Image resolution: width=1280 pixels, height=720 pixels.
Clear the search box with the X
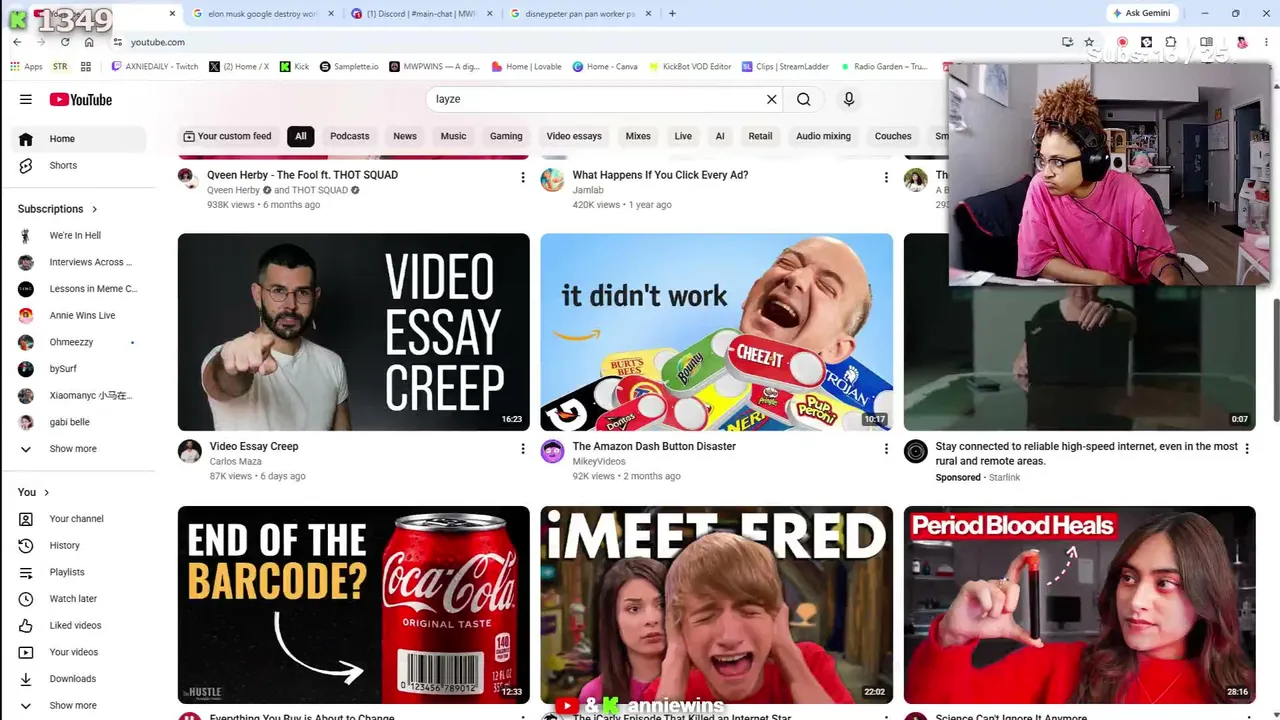771,99
